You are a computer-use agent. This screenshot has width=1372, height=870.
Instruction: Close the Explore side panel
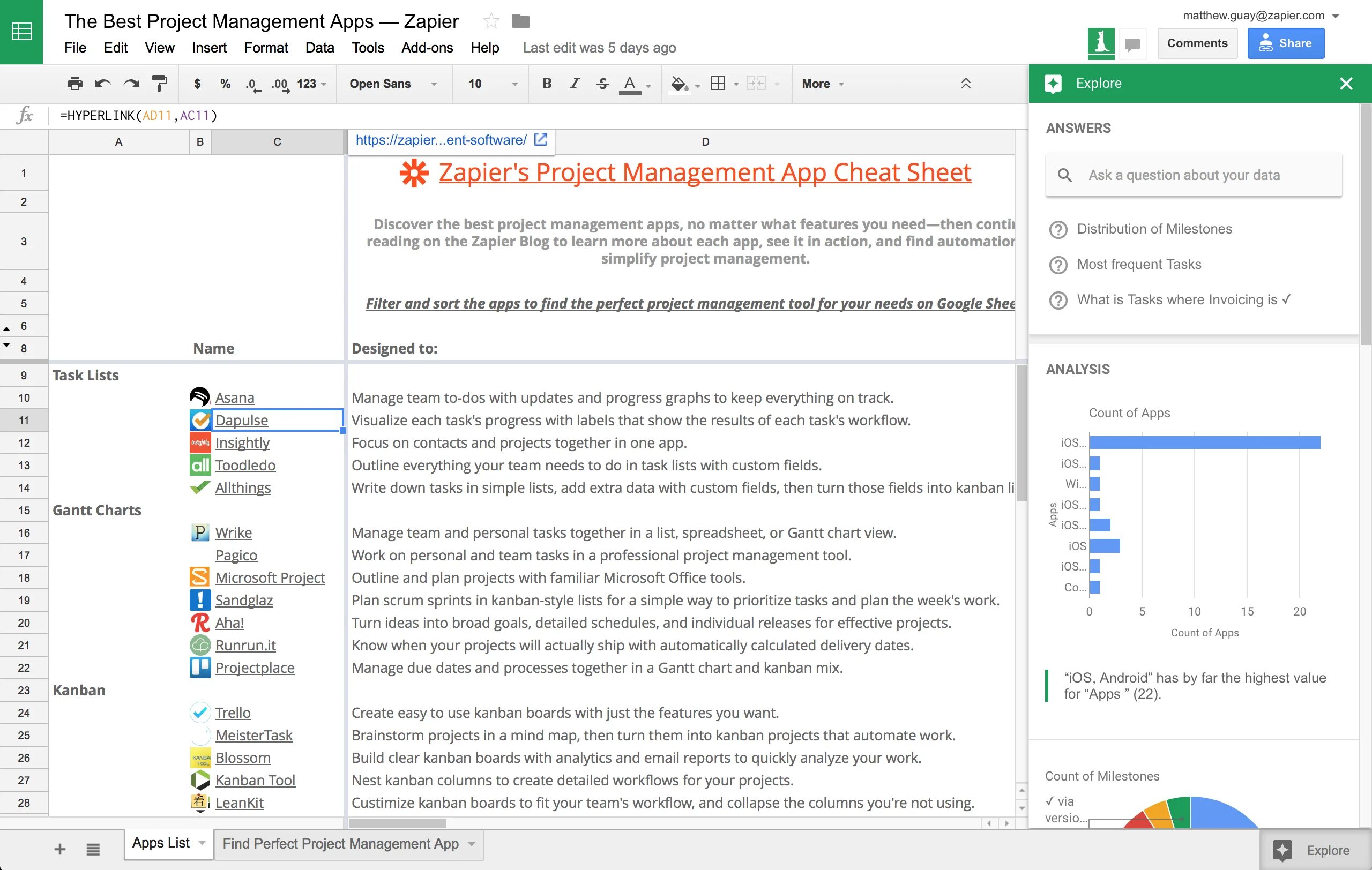click(x=1345, y=84)
